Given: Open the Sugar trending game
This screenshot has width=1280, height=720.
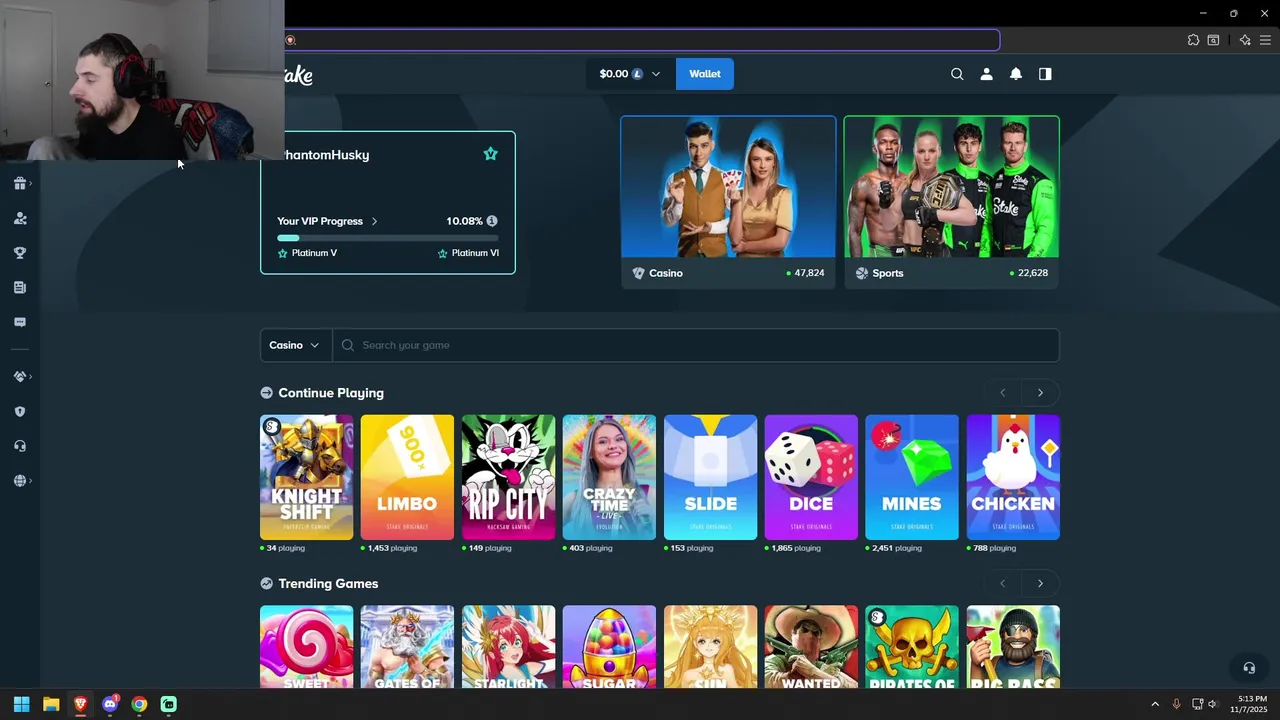Looking at the screenshot, I should click(x=609, y=647).
